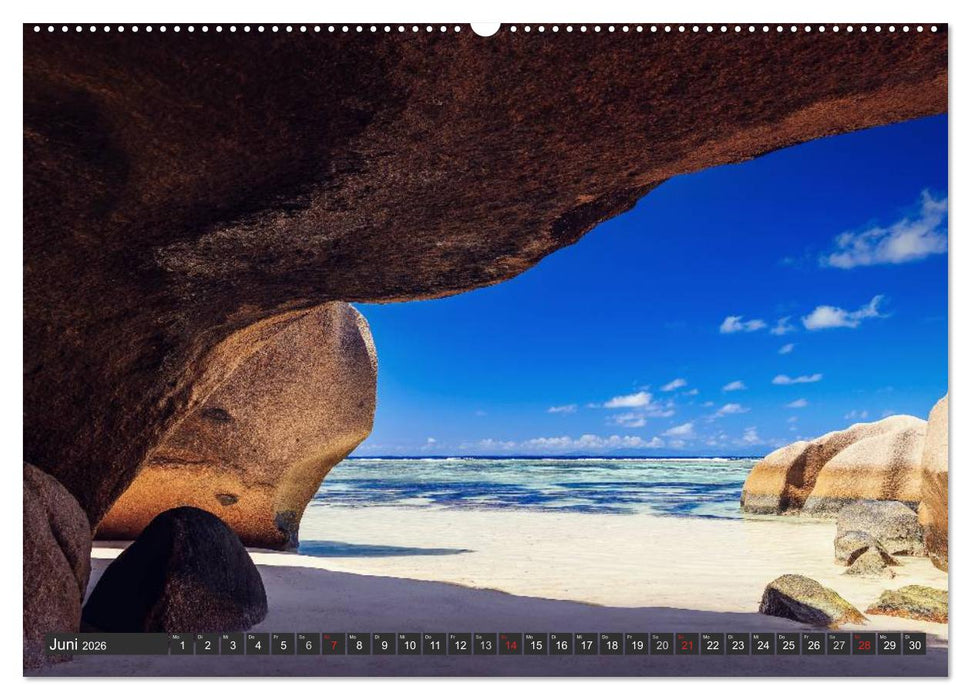The height and width of the screenshot is (700, 971).
Task: Click the red Sunday 7 cell
Action: coord(334,646)
